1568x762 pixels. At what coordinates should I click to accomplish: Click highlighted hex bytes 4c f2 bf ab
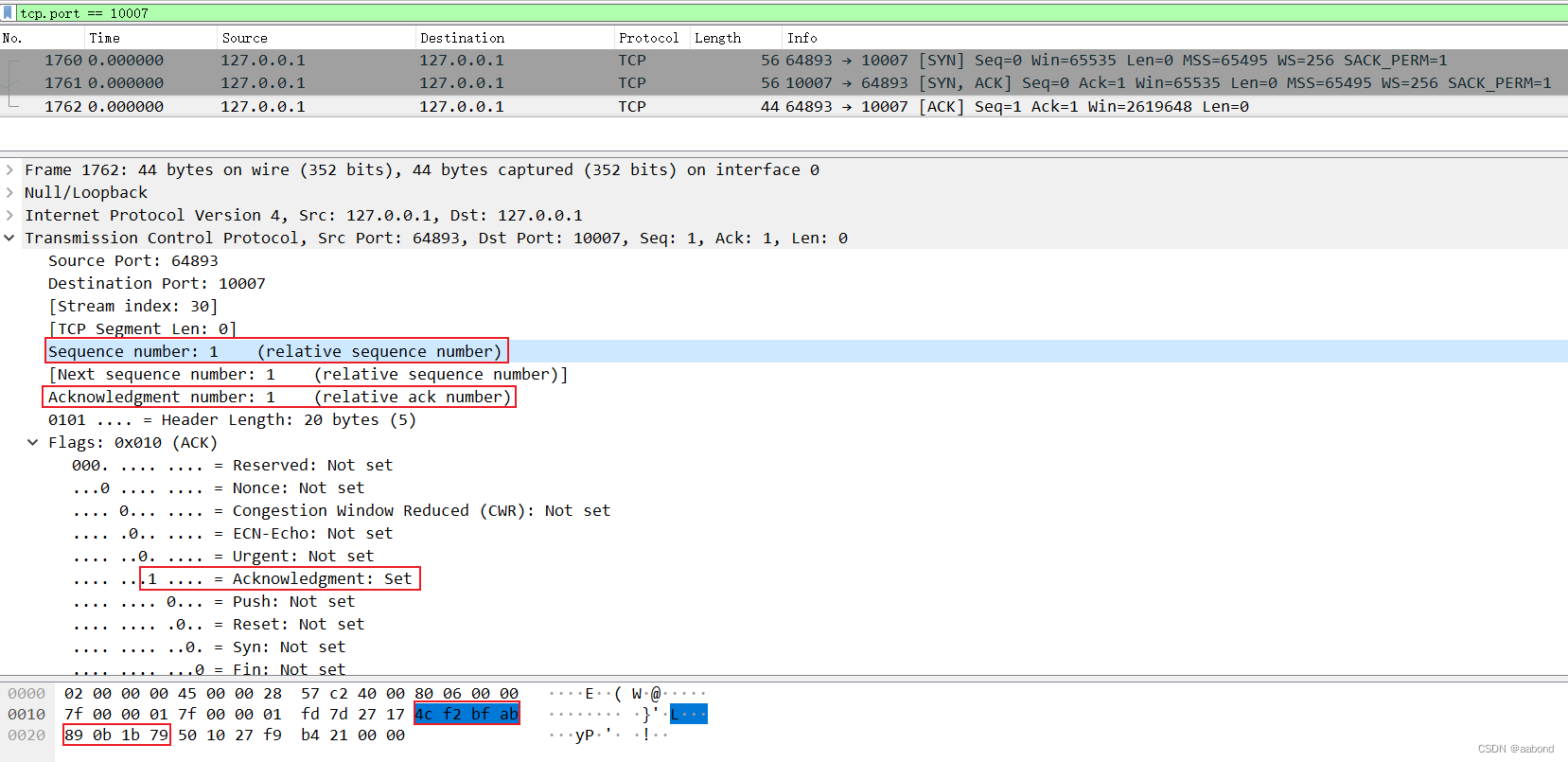click(467, 715)
